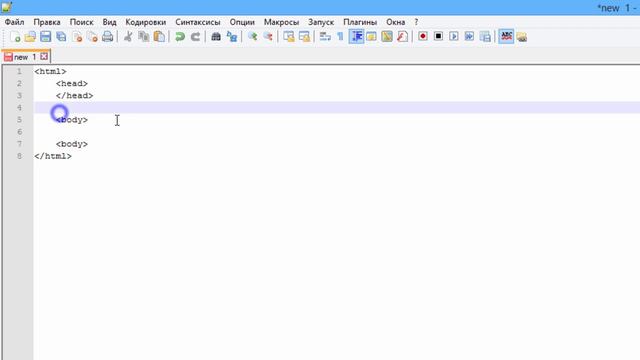Screen dimensions: 640x360
Task: Toggle ABC spell check toolbar button
Action: point(506,37)
